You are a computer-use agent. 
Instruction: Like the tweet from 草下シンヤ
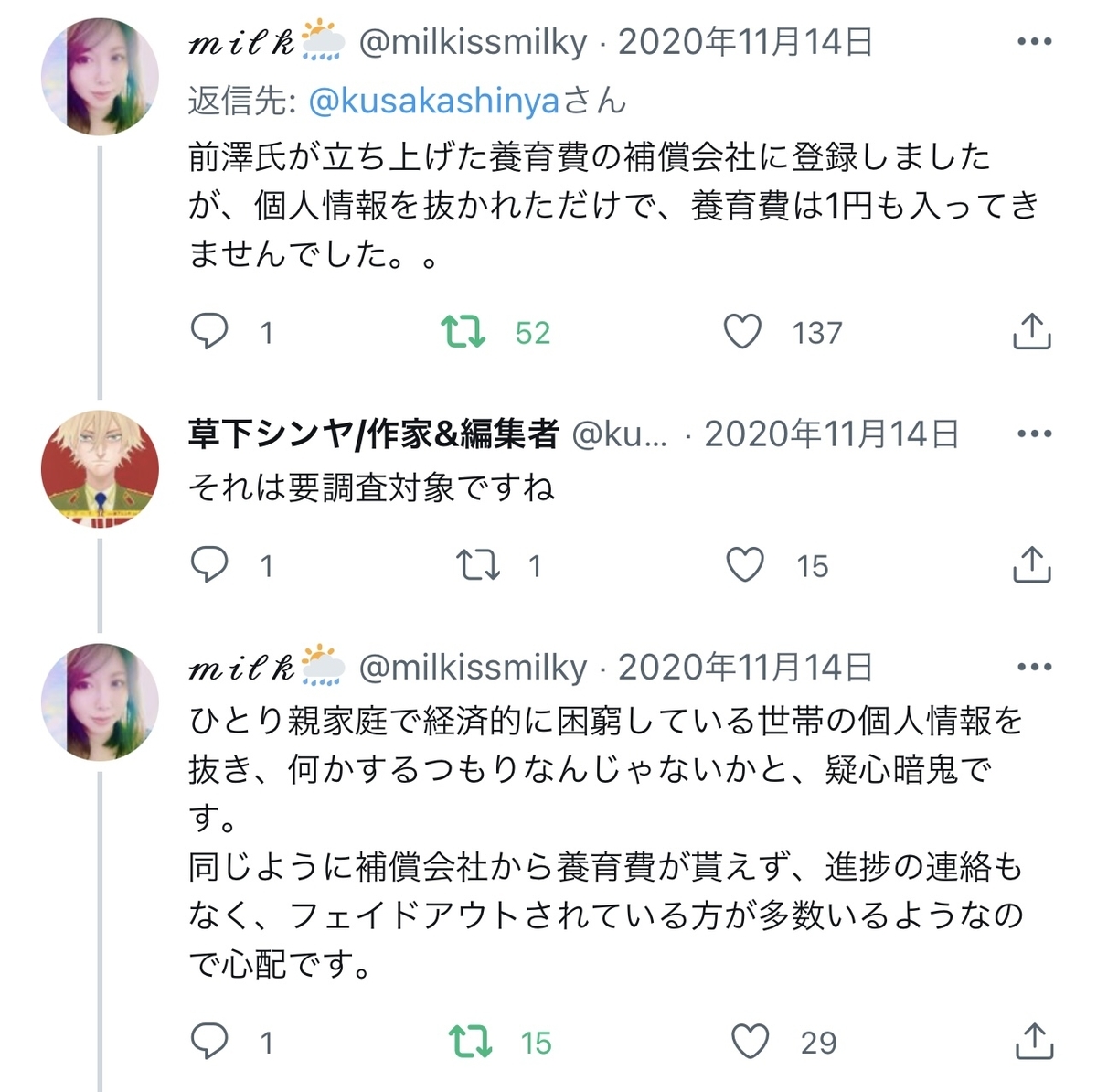click(746, 565)
